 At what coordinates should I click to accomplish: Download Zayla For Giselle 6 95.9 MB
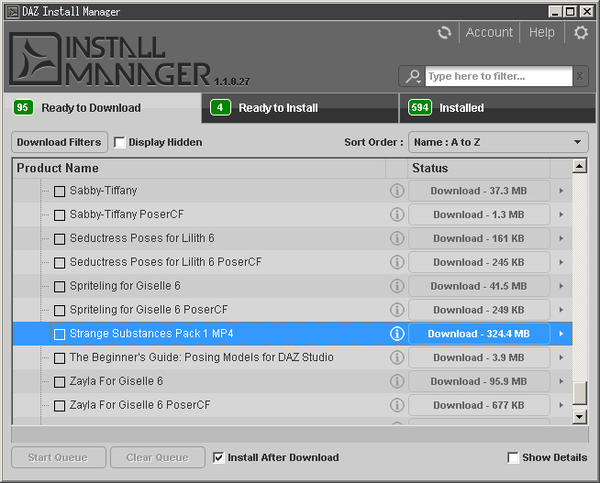click(x=479, y=381)
